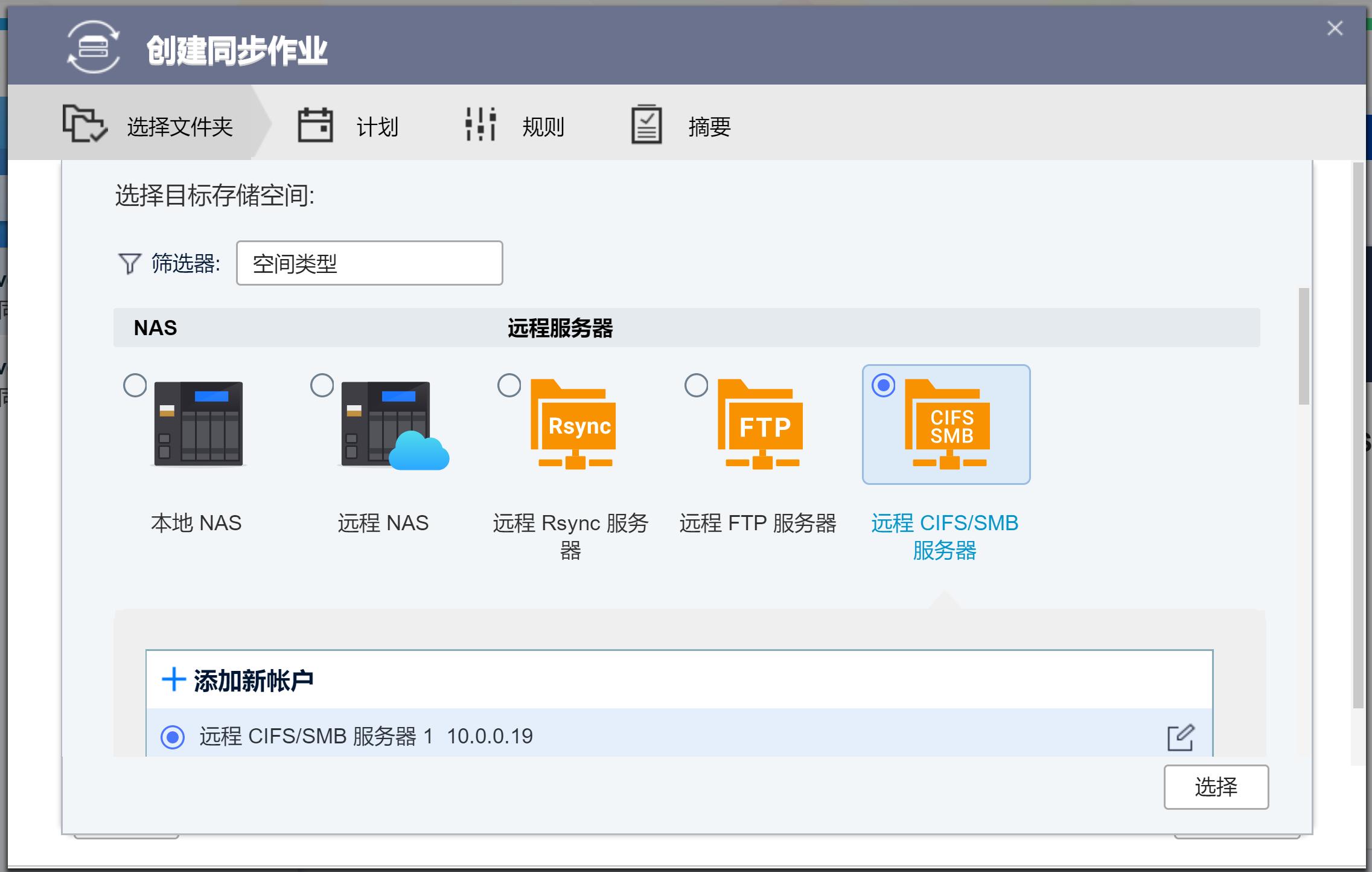Click the sync job icon in the dialog header
Image resolution: width=1372 pixels, height=872 pixels.
(x=94, y=46)
